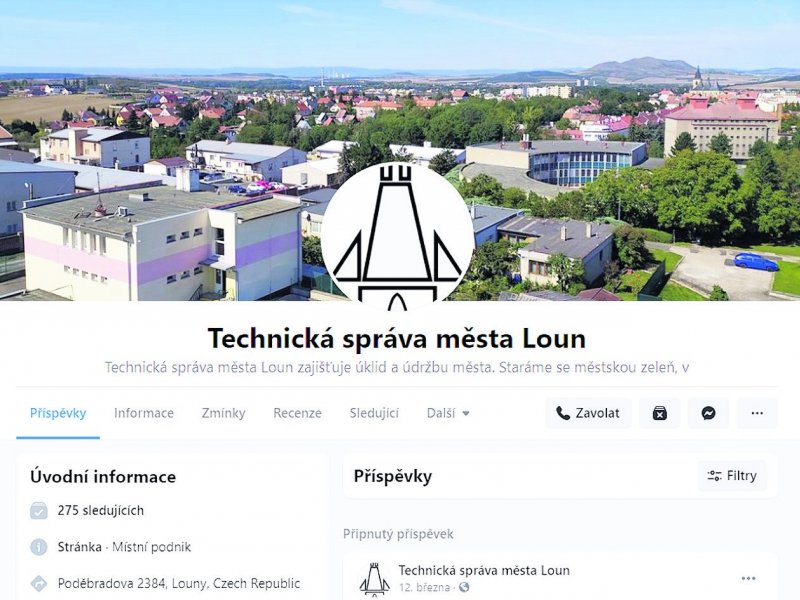This screenshot has height=600, width=800.
Task: Open Messenger chat icon button
Action: coord(708,413)
